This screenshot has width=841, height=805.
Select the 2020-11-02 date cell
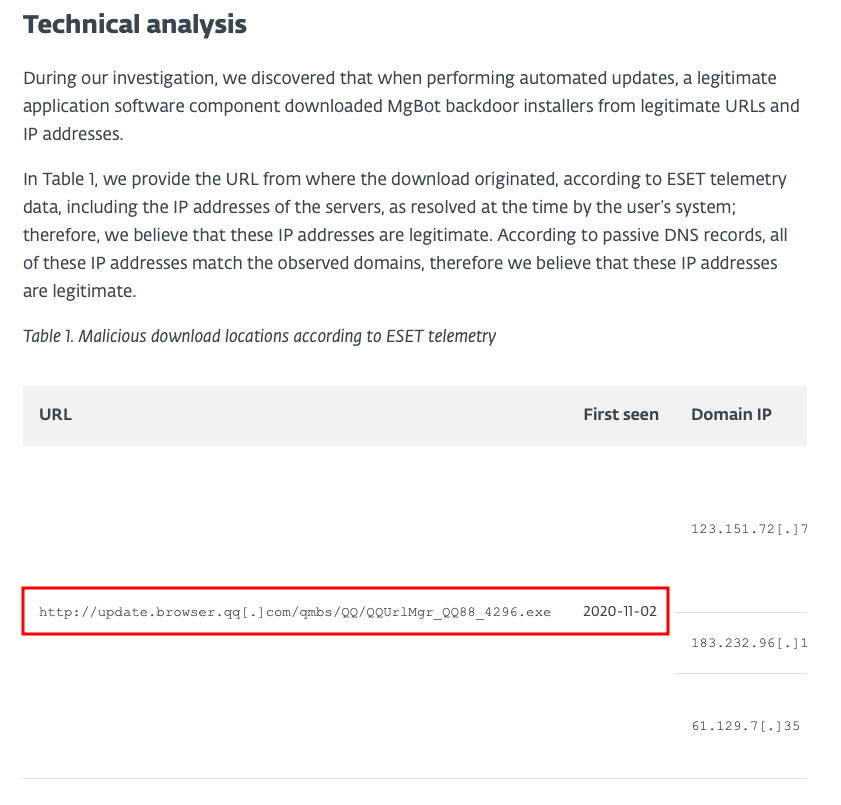[619, 611]
